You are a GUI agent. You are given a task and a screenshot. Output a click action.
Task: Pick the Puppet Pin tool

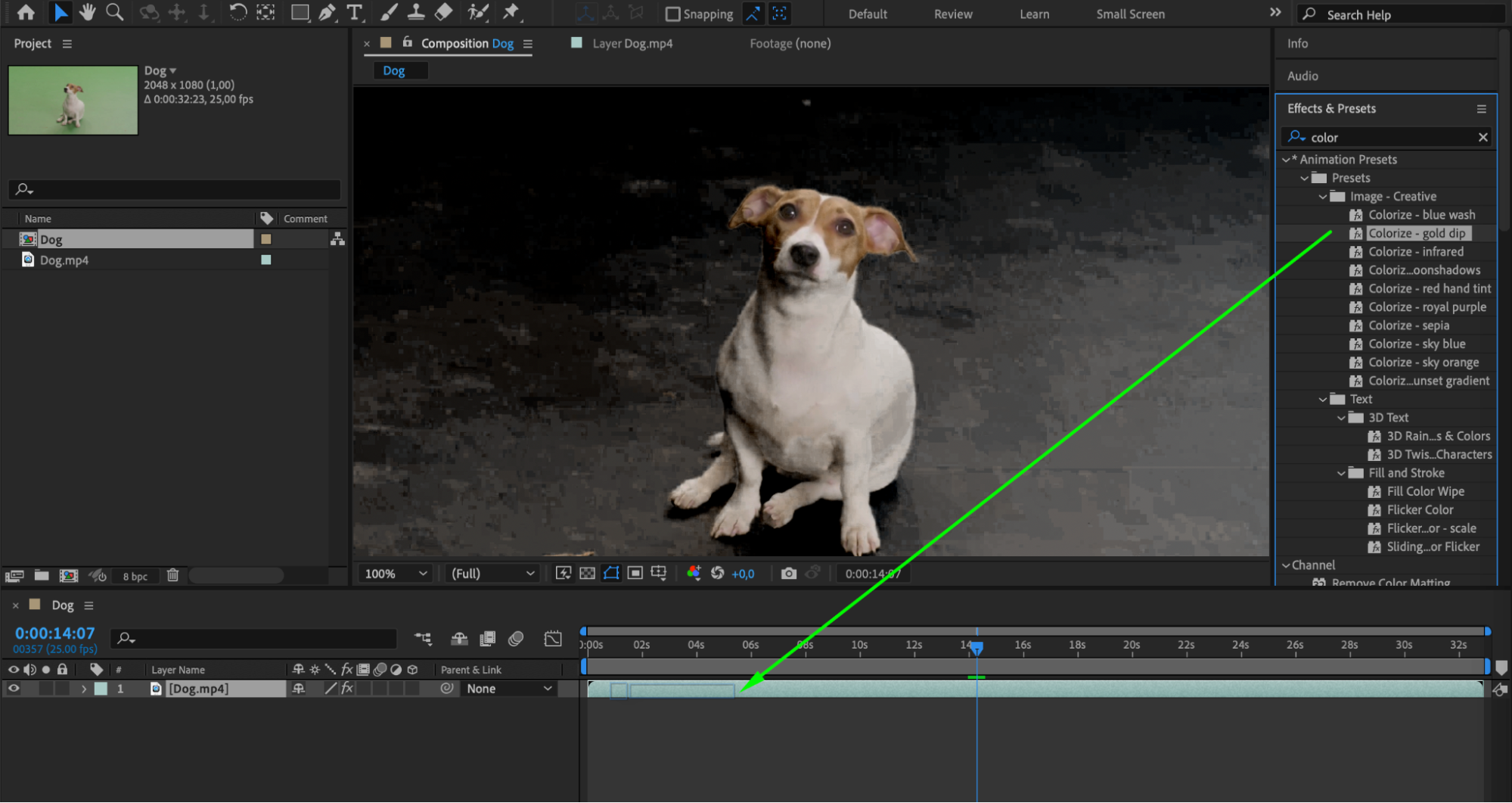[511, 12]
